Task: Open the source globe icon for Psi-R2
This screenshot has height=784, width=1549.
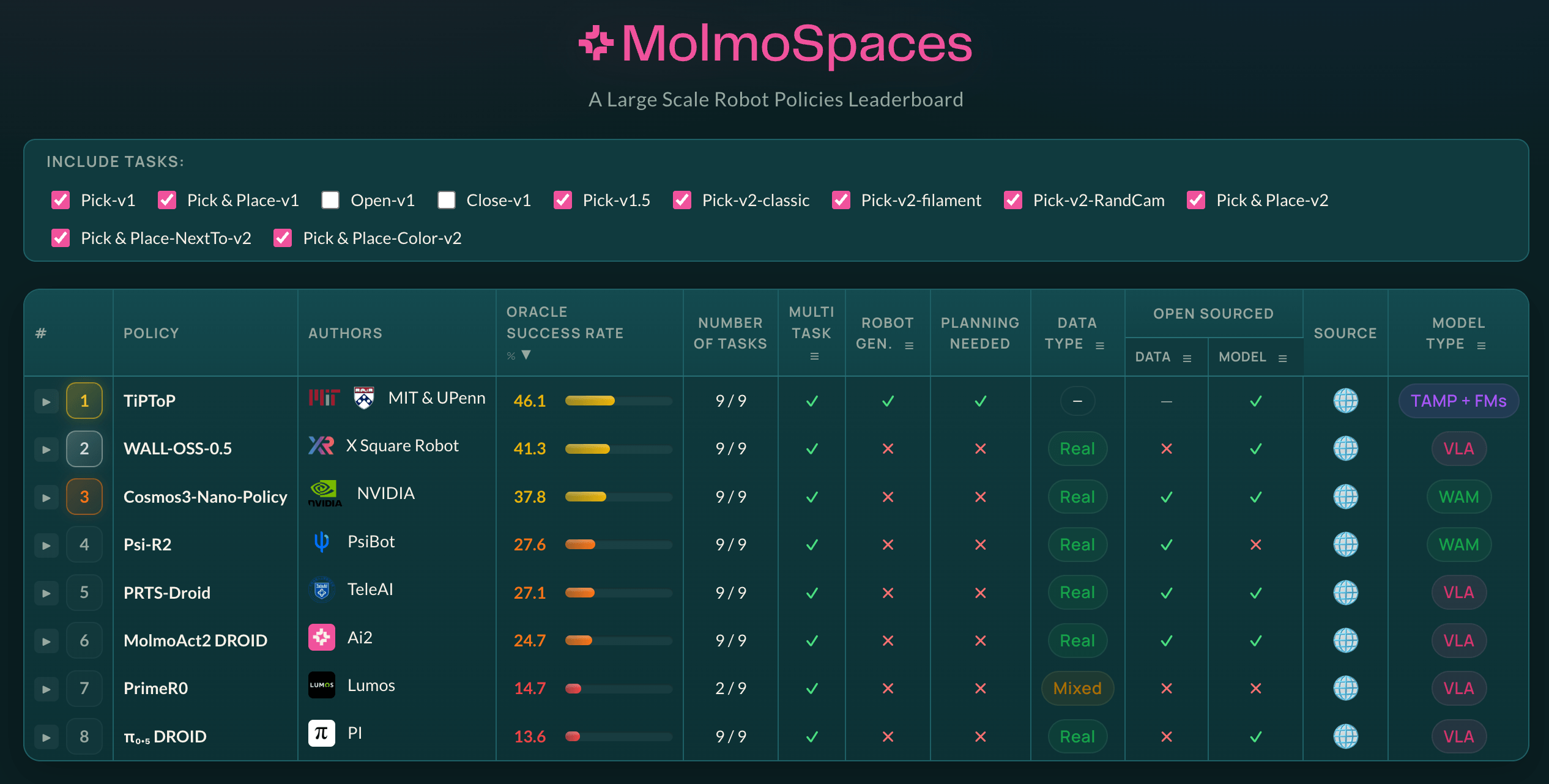Action: (x=1345, y=544)
